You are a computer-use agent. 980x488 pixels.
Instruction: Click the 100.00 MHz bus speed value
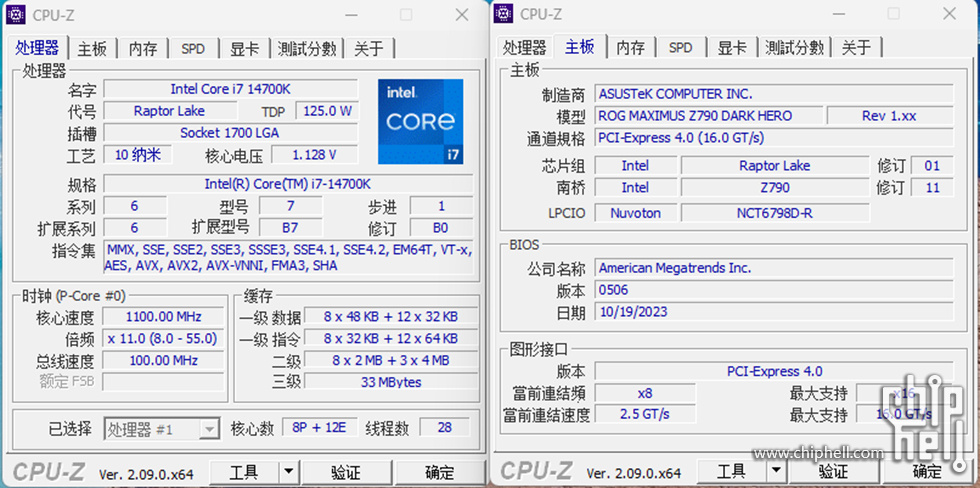coord(163,361)
